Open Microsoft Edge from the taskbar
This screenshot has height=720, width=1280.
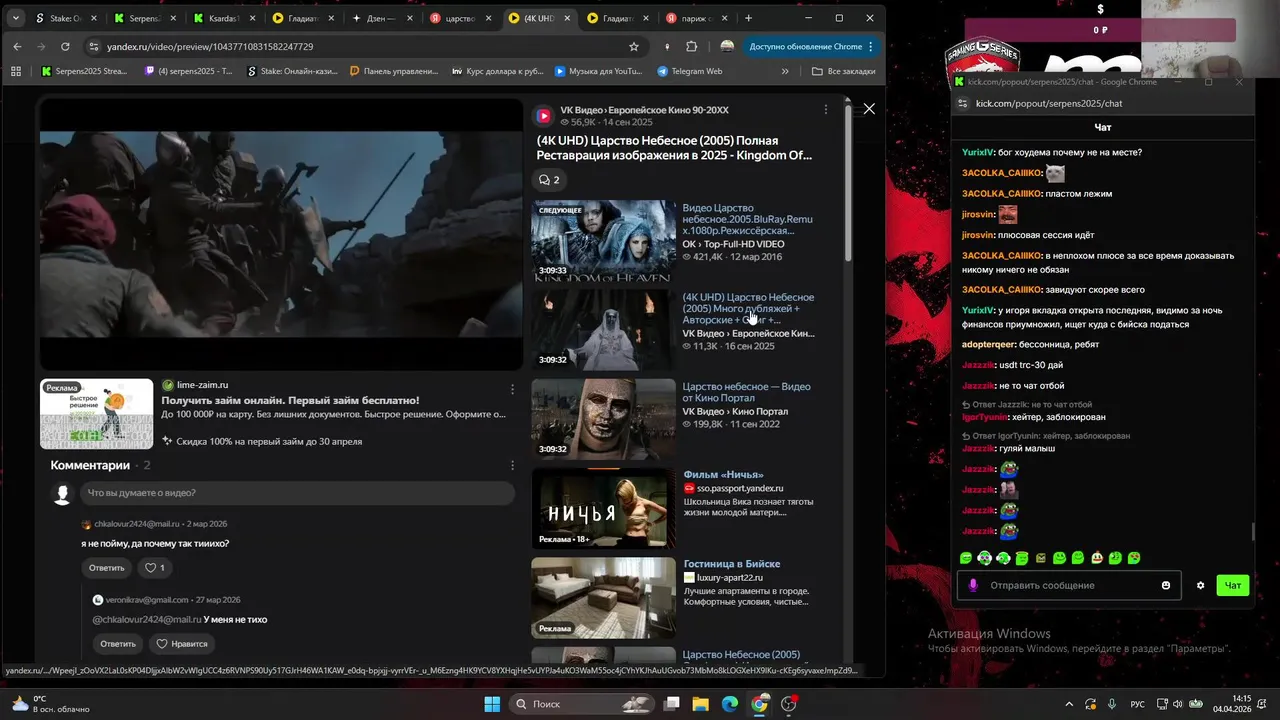click(730, 704)
